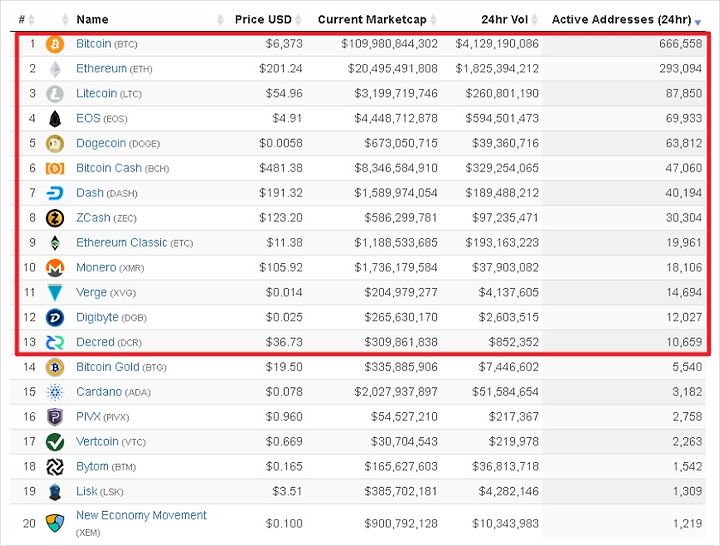Sort table by rank number column
Screen dimensions: 720x546
click(27, 20)
